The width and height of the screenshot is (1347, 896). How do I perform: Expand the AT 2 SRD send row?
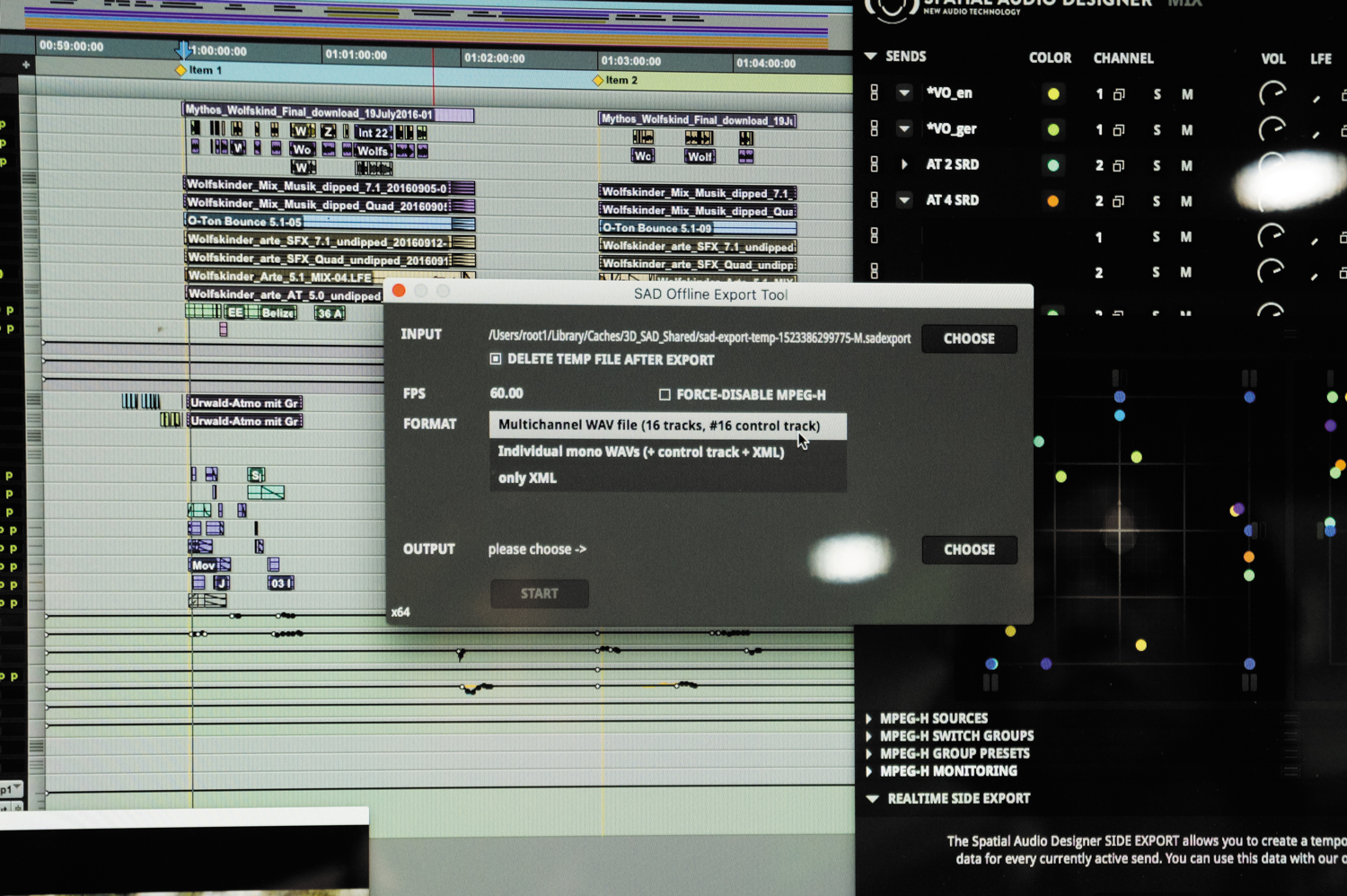click(x=904, y=164)
